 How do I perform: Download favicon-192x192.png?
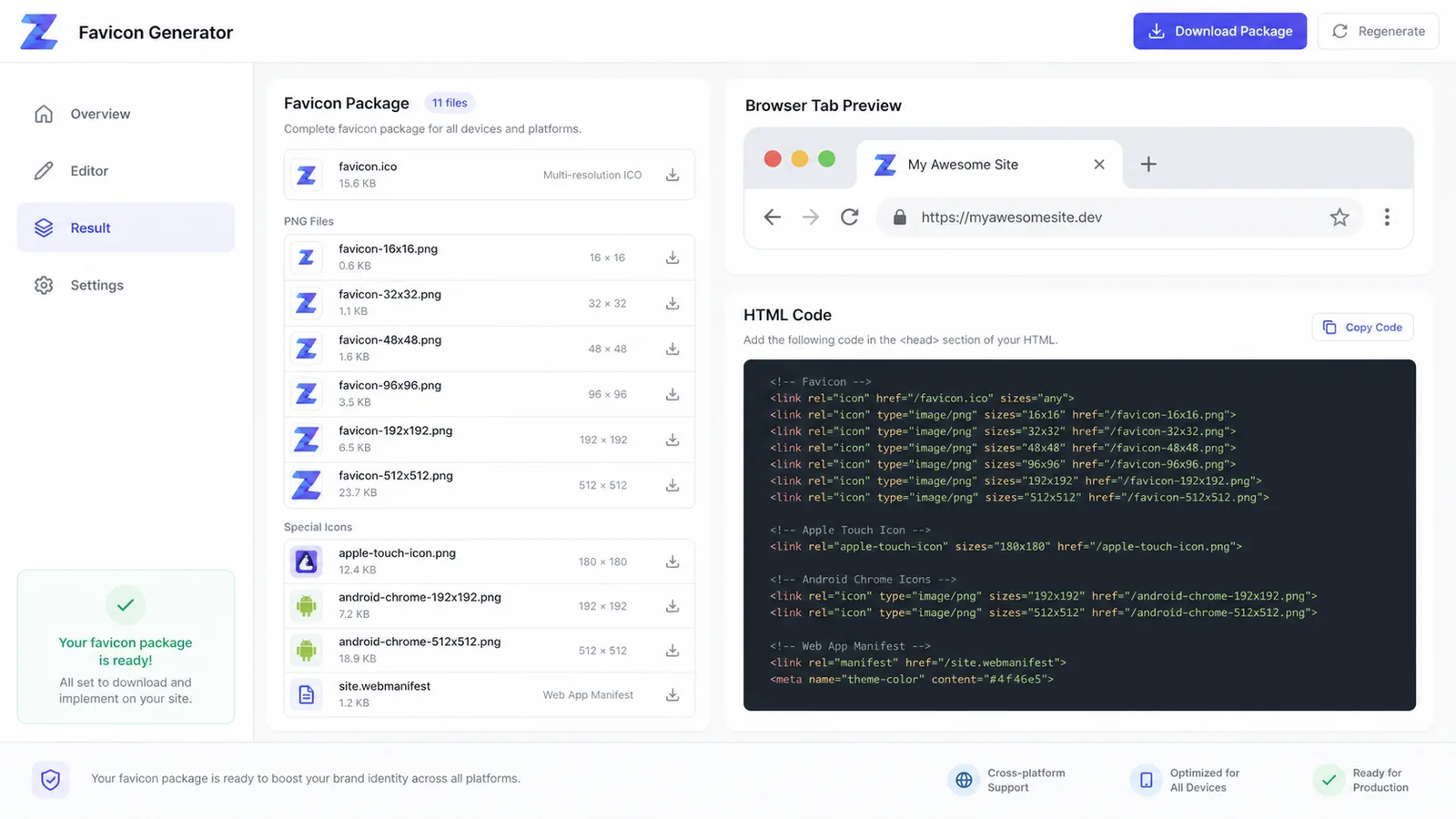(x=672, y=440)
